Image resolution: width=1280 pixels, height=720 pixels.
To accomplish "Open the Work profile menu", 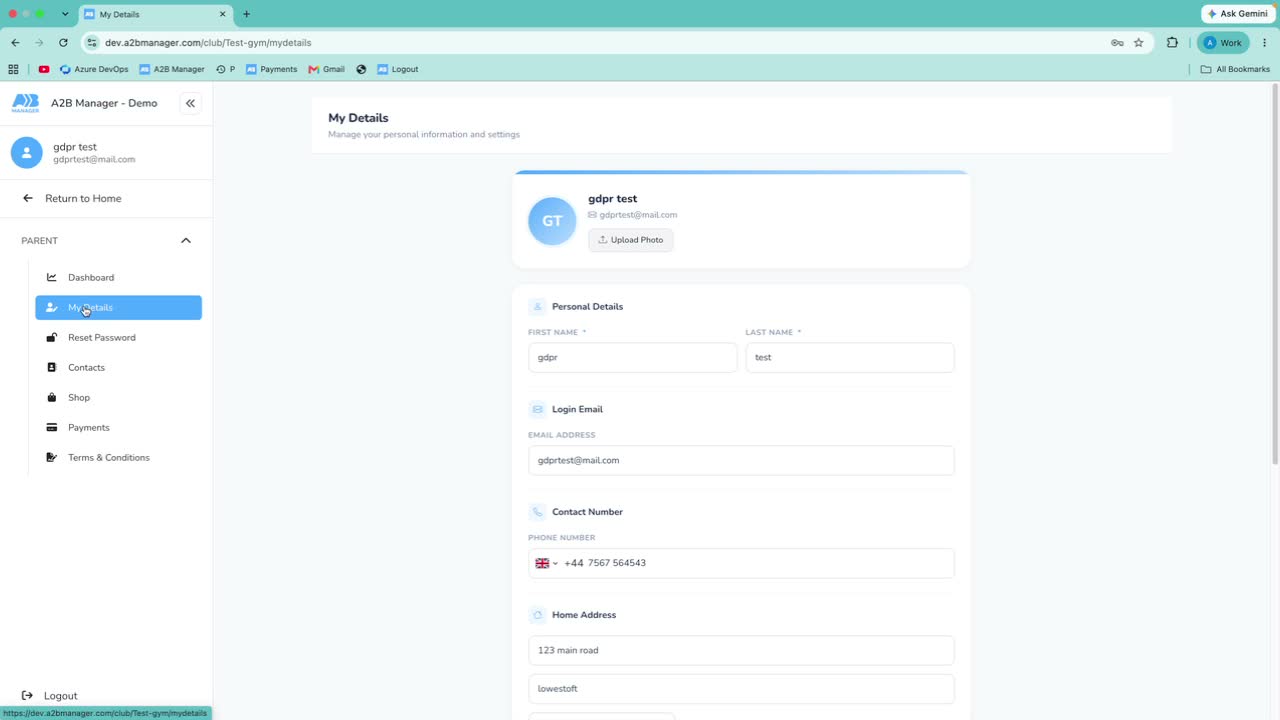I will (1223, 43).
